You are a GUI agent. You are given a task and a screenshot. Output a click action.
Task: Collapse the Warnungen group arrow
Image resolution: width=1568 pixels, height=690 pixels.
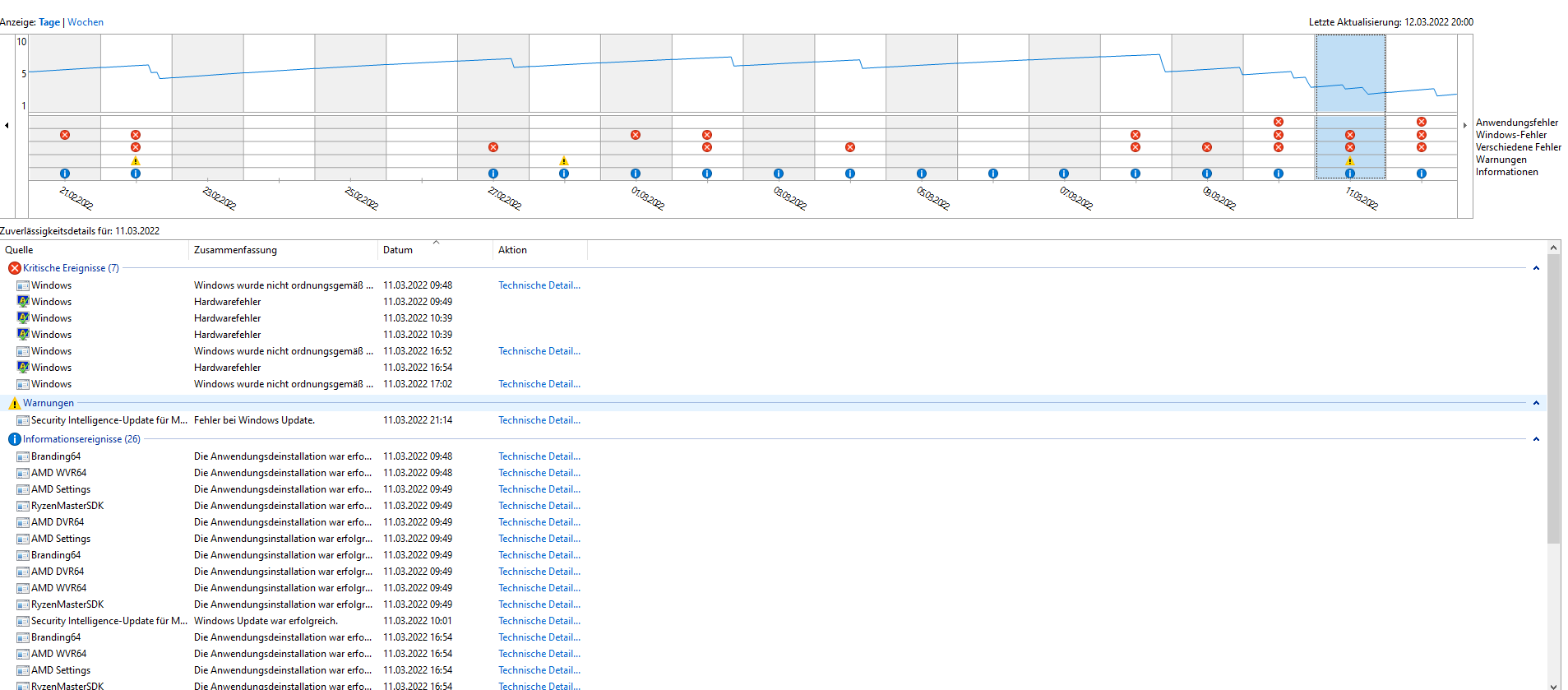[1536, 403]
